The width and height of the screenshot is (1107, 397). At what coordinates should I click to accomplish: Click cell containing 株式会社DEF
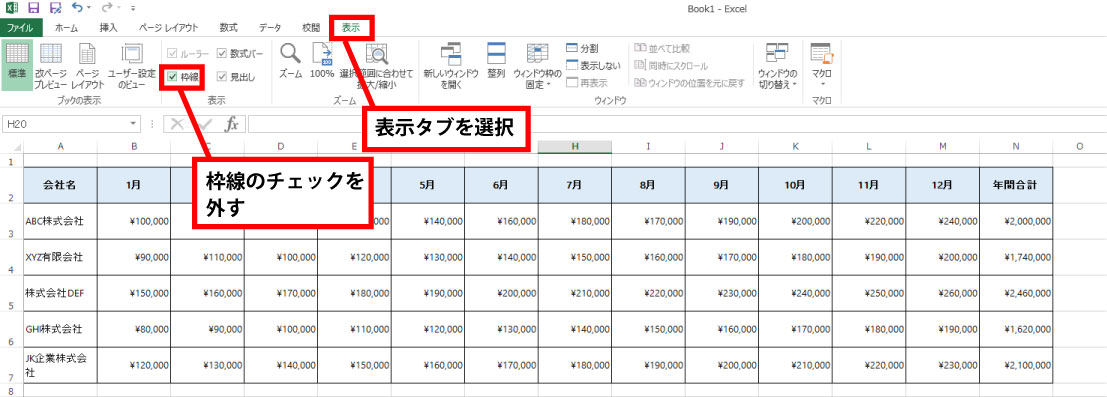61,293
